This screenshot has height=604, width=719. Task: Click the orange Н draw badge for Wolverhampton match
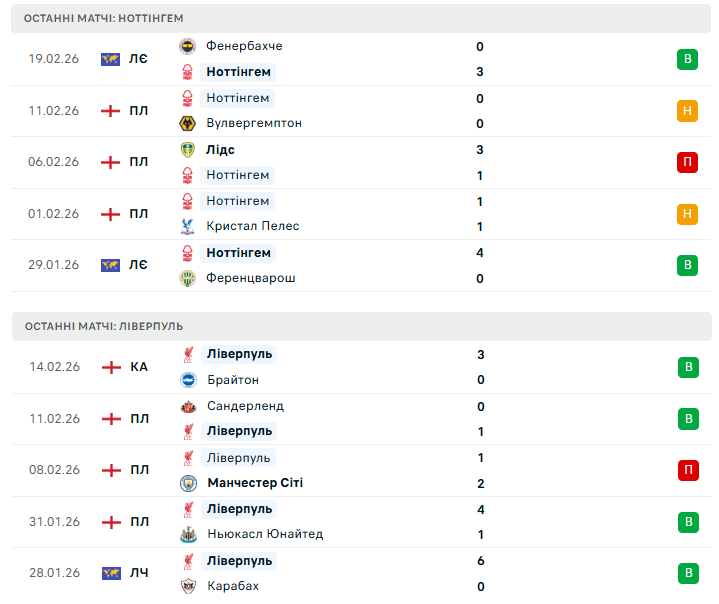pos(687,111)
